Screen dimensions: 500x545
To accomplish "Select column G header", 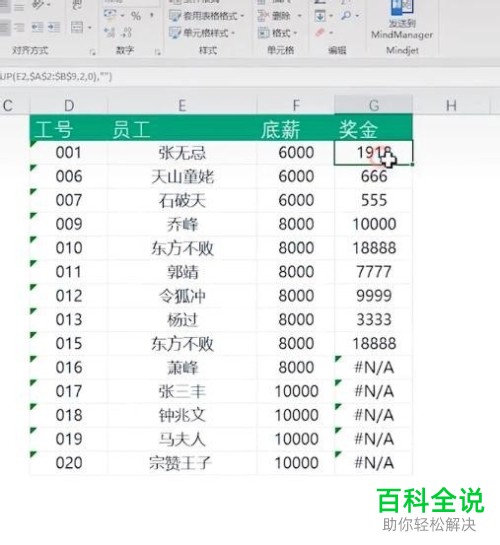I will [x=374, y=105].
